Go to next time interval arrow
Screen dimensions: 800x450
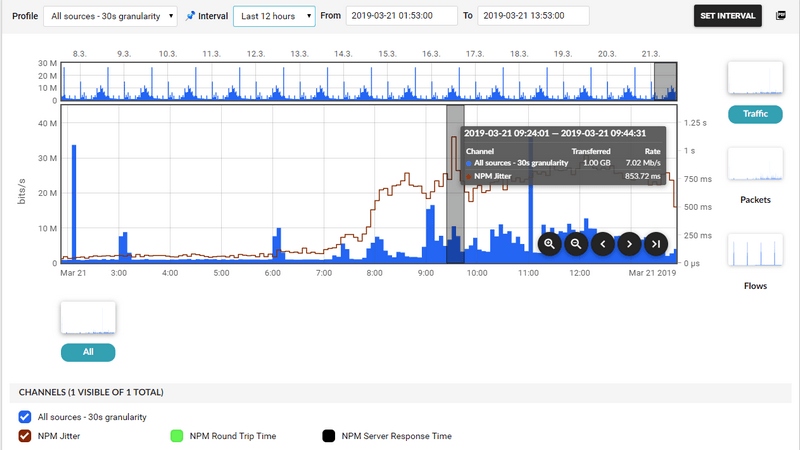coord(629,243)
